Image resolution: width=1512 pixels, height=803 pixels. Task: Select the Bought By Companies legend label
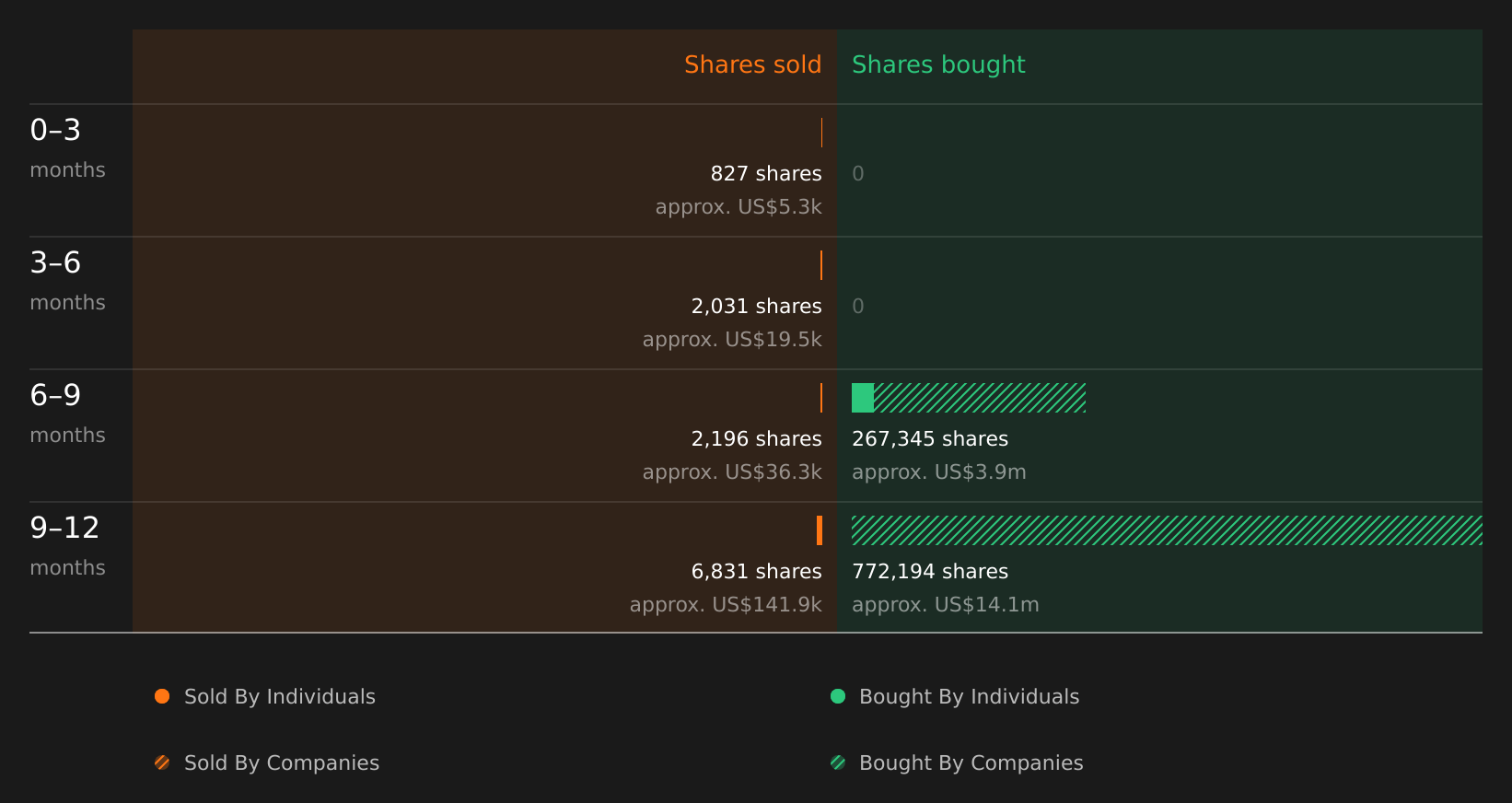click(971, 763)
